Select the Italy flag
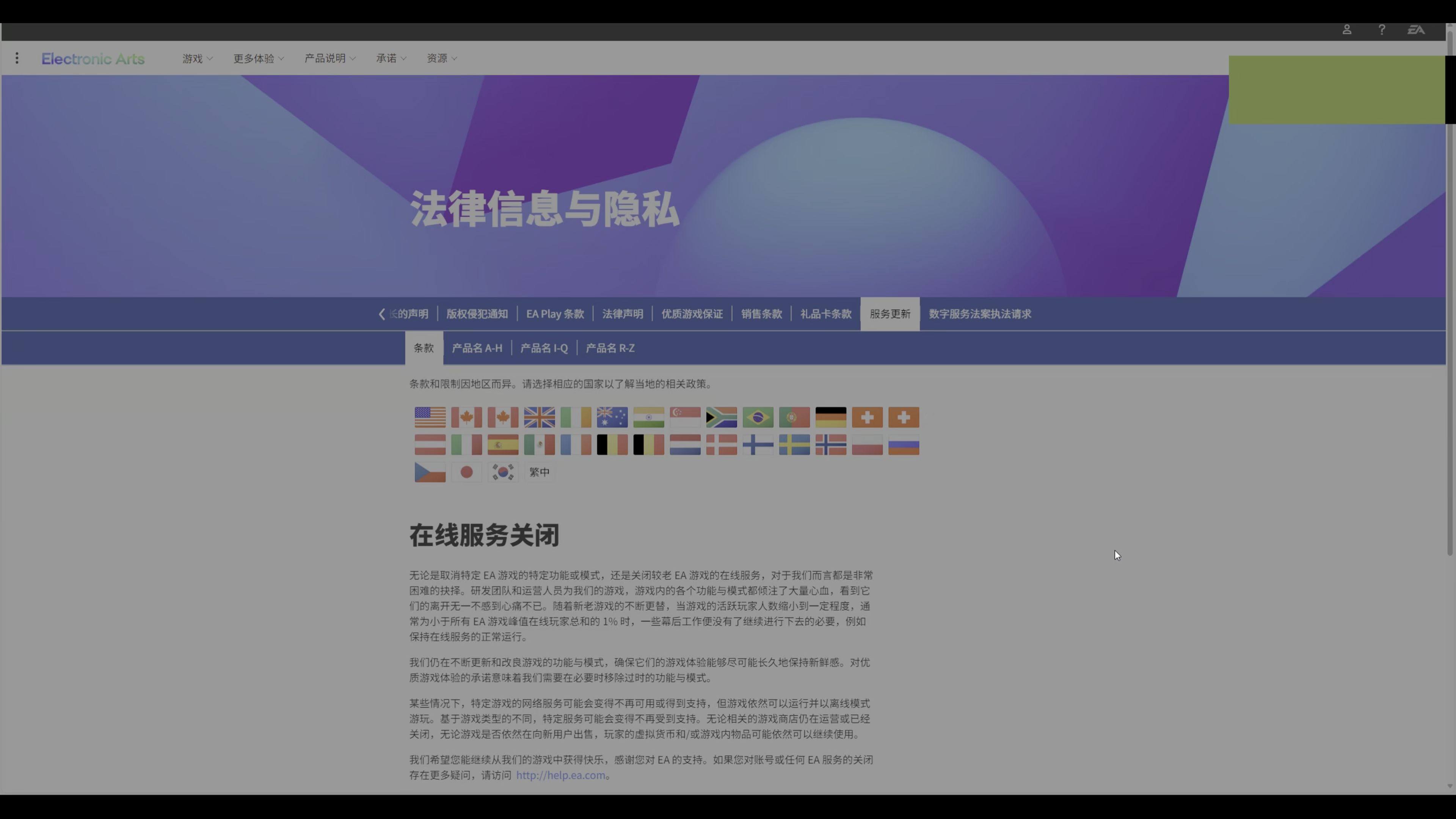The width and height of the screenshot is (1456, 819). [x=466, y=445]
